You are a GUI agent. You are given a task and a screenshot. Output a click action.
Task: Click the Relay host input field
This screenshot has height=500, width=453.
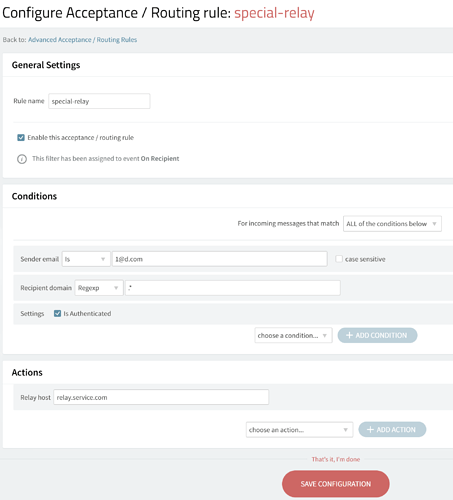click(161, 397)
